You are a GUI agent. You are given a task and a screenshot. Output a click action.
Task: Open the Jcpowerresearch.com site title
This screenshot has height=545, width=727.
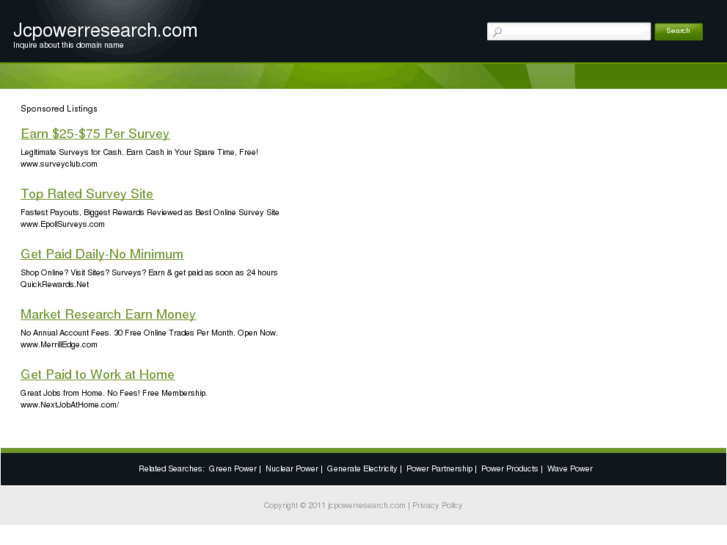click(x=105, y=31)
